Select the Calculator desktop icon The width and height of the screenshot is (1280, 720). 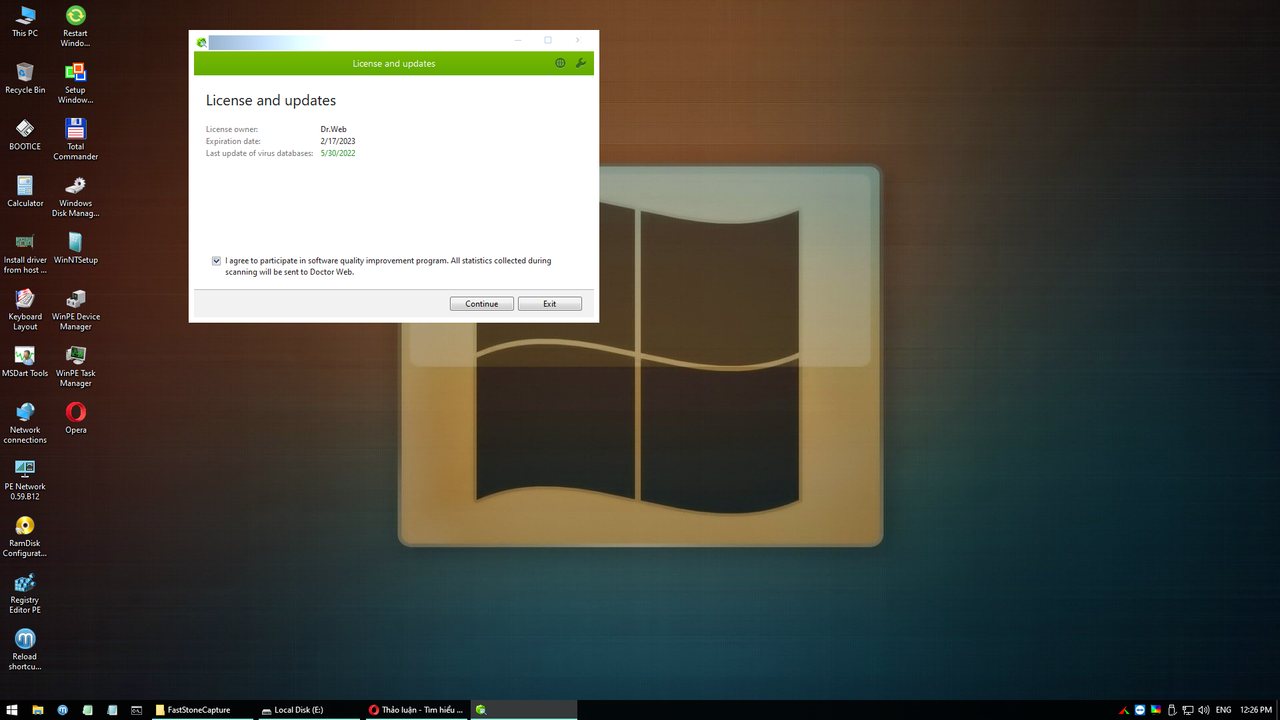[x=25, y=192]
